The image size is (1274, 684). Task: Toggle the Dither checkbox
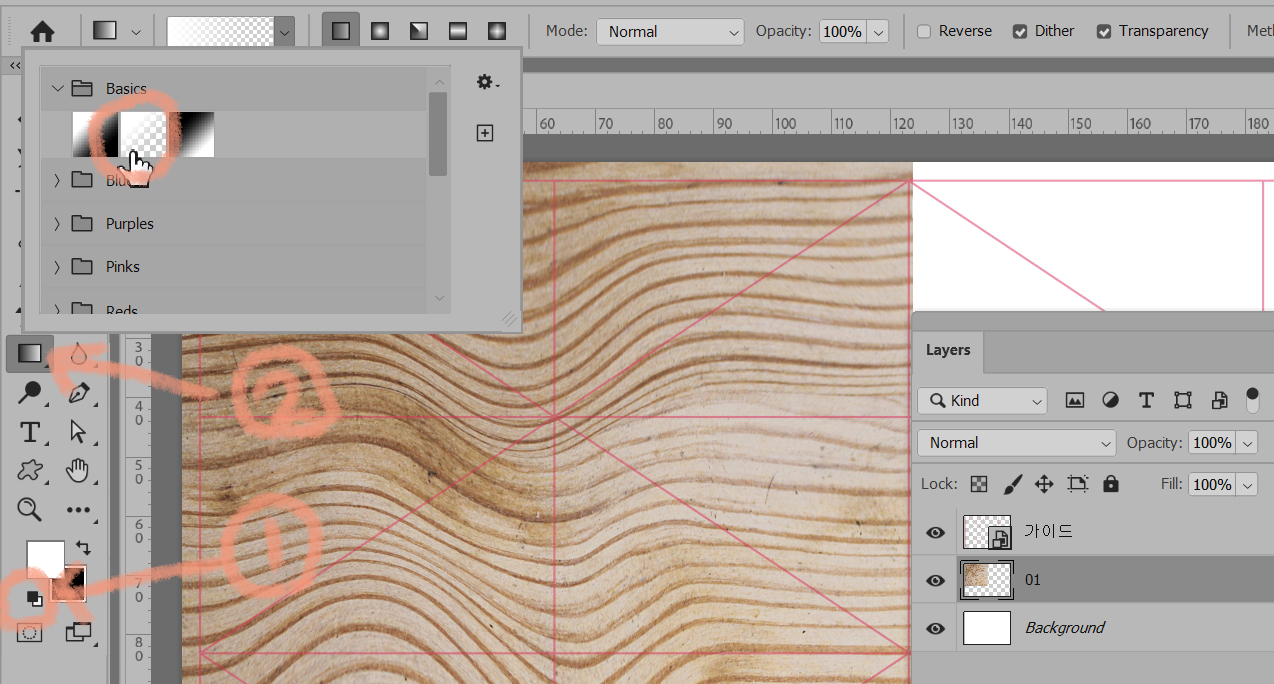click(x=1020, y=32)
